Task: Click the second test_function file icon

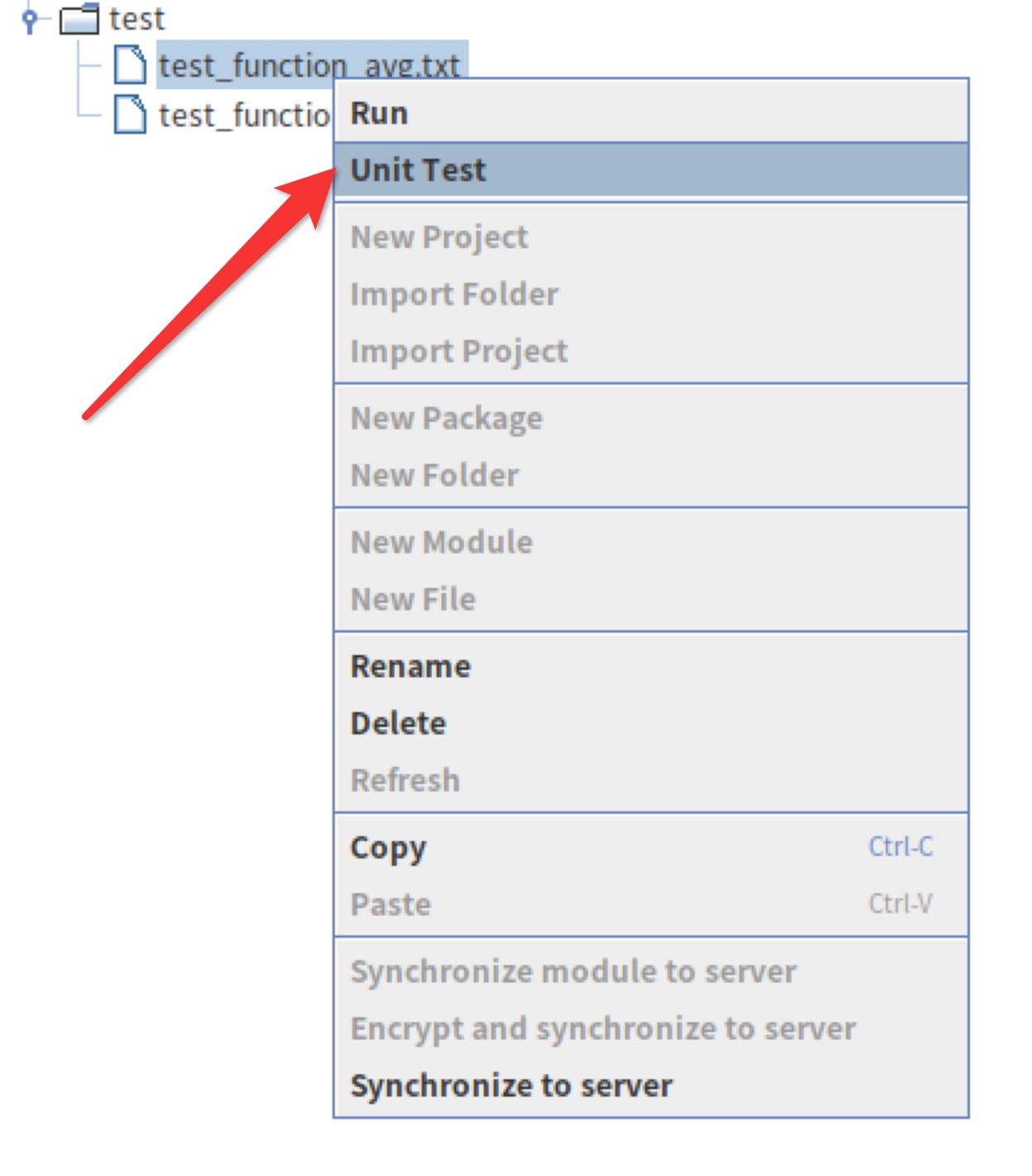Action: pos(130,114)
